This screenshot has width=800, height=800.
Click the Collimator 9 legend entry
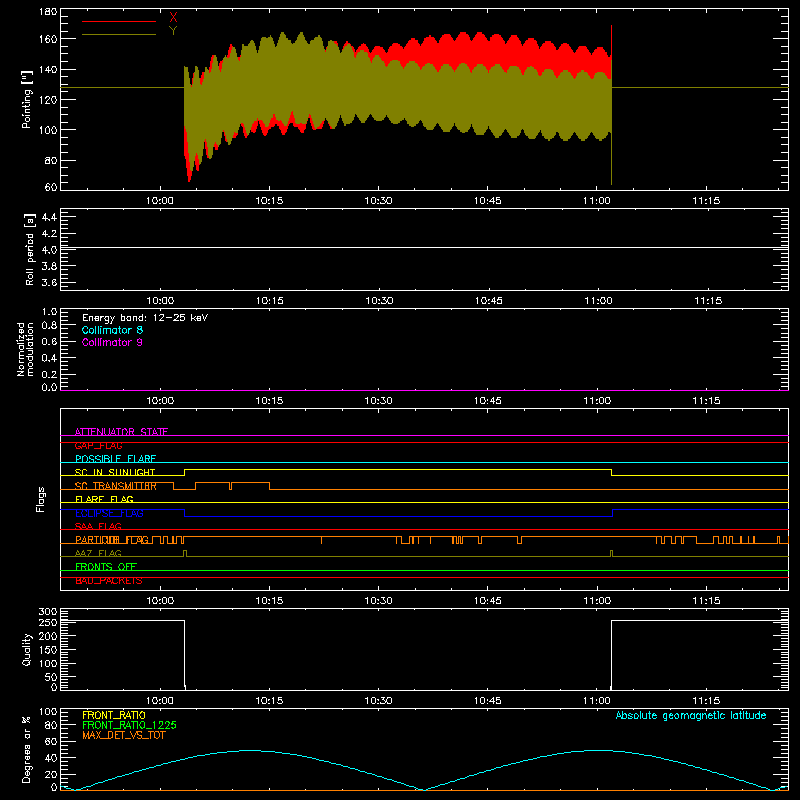click(112, 342)
